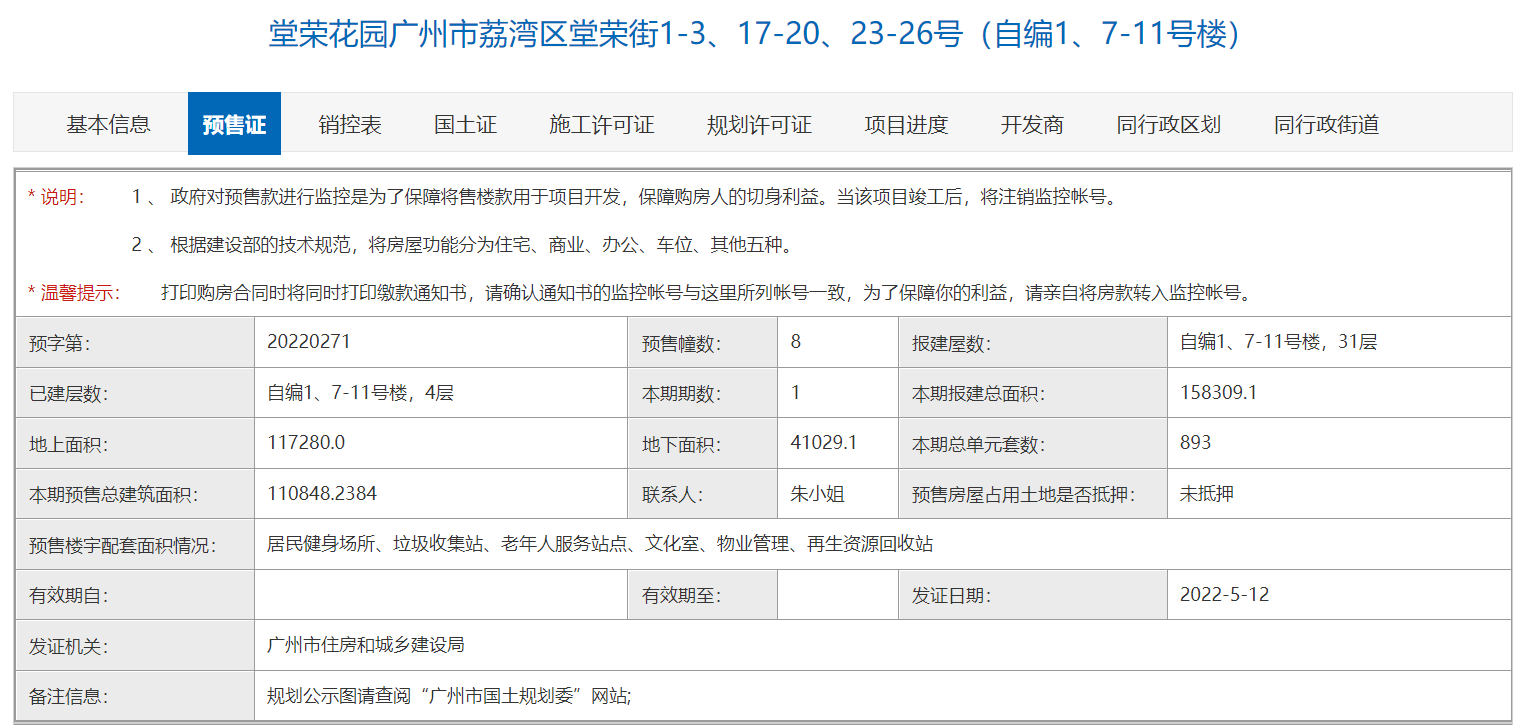Click the 打印购房合同 reminder sentence
The width and height of the screenshot is (1526, 725).
click(x=707, y=293)
